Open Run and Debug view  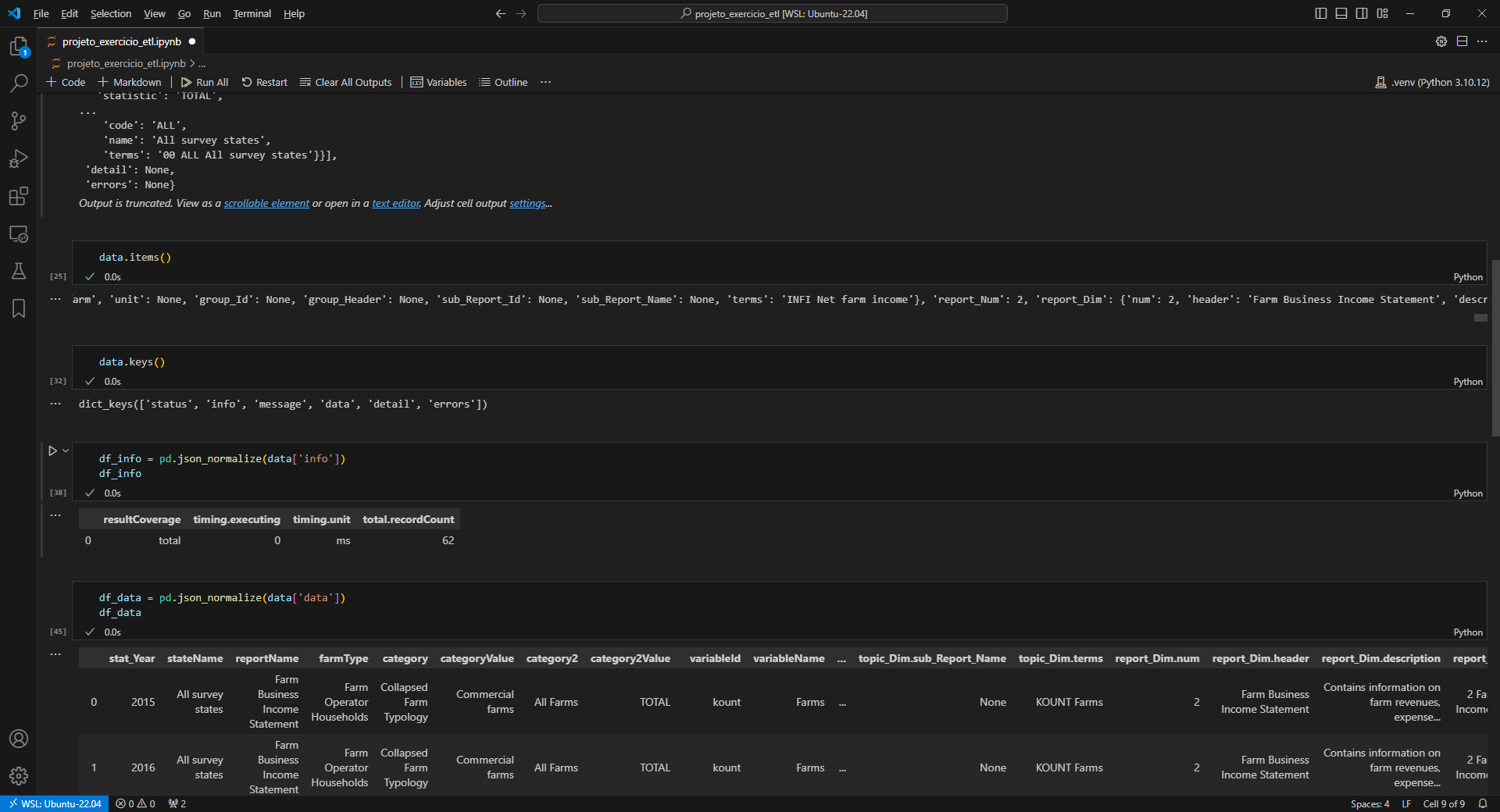(19, 158)
